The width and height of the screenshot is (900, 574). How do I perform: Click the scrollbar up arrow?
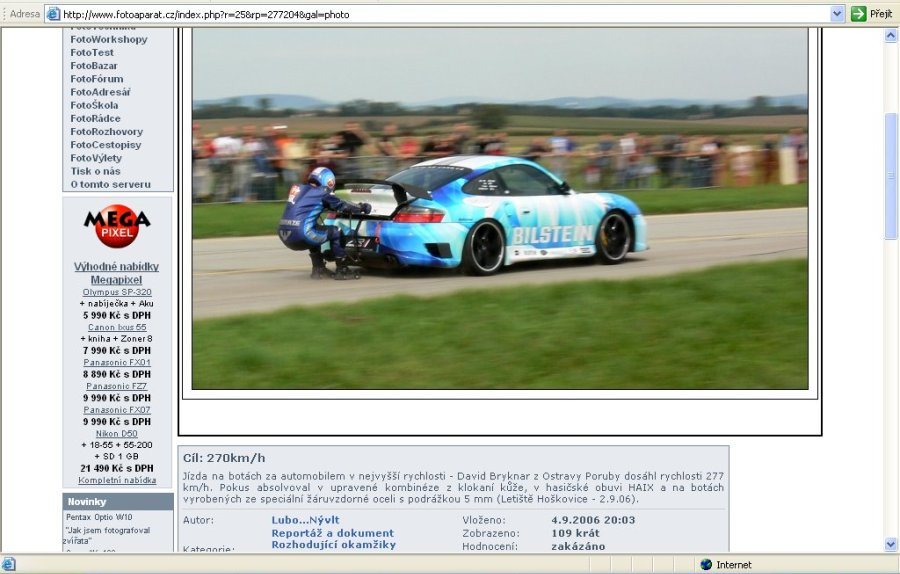coord(891,35)
